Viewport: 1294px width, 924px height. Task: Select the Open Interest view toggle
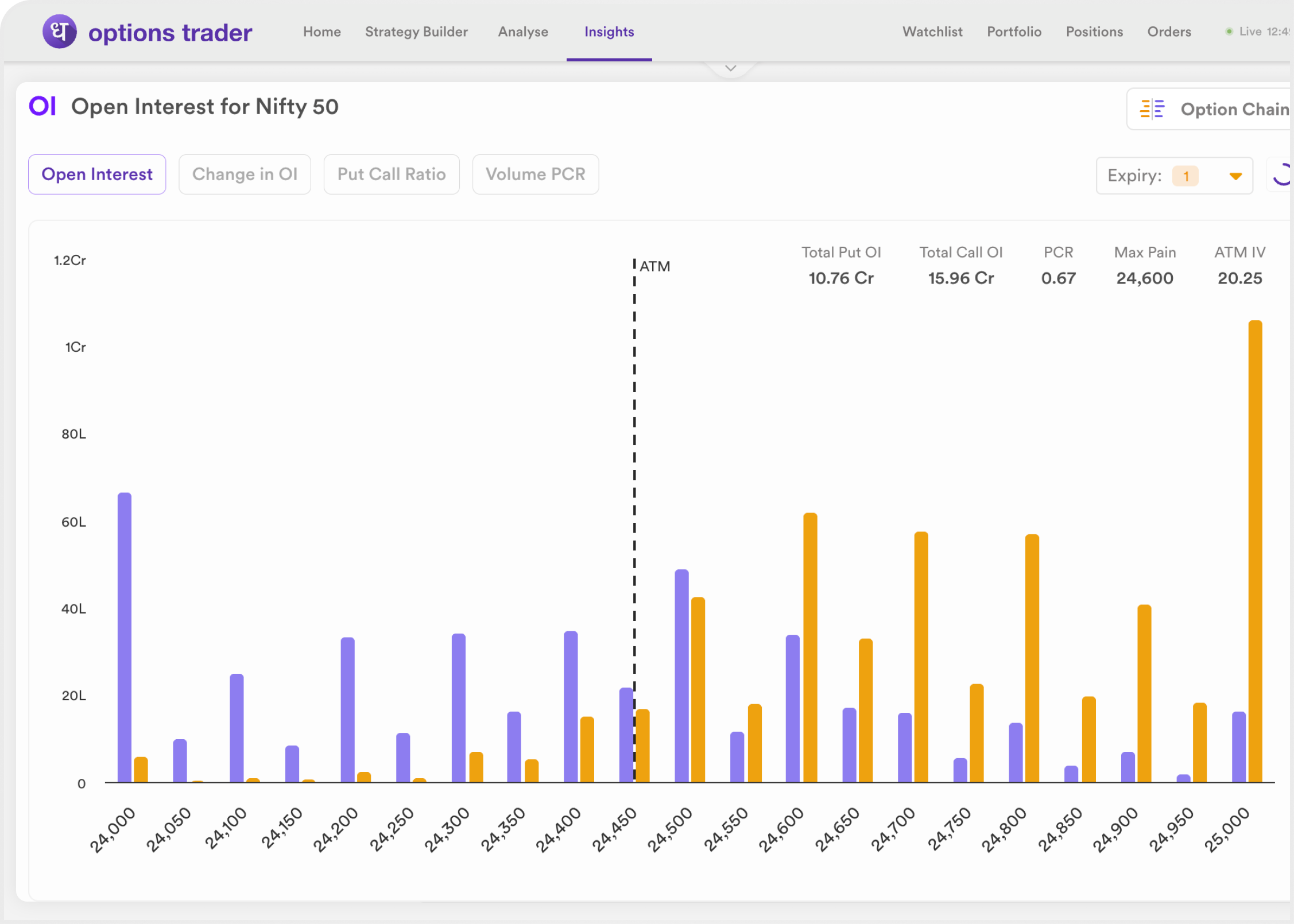[x=97, y=174]
